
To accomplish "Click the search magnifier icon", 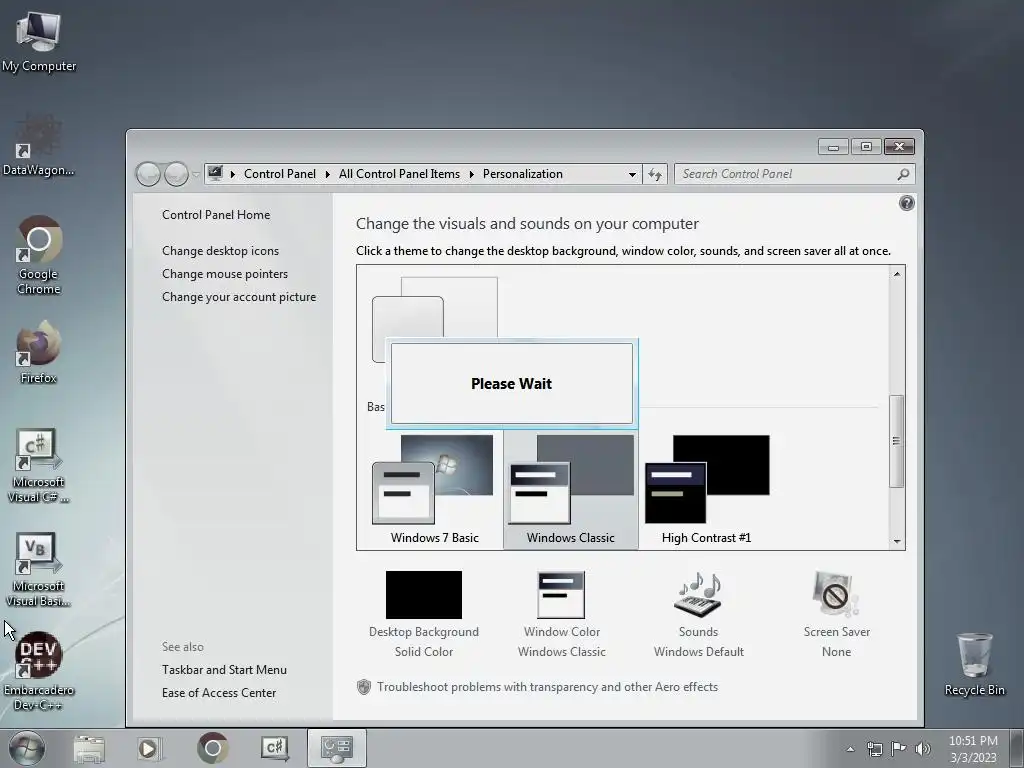I will 903,174.
